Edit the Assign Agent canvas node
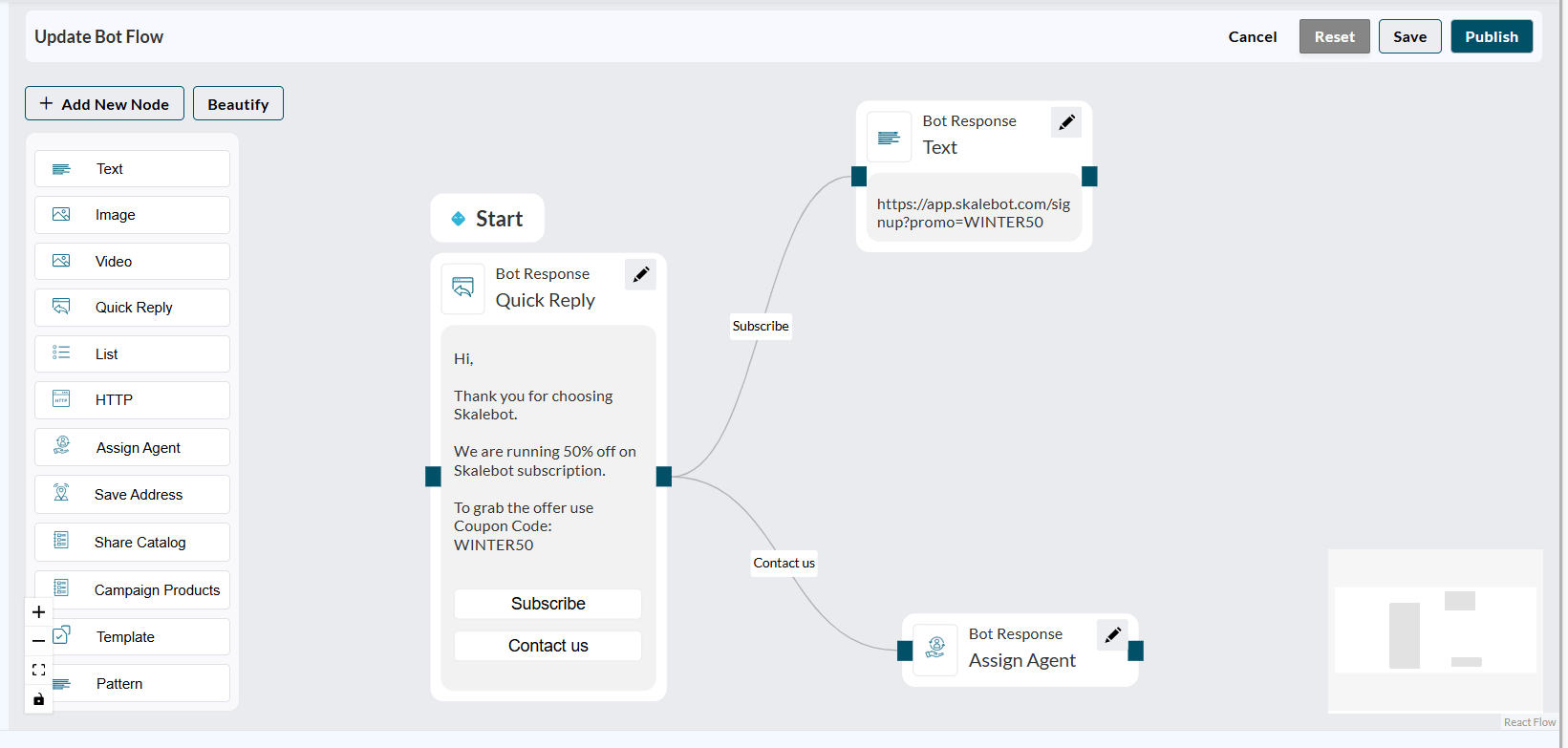 1112,634
